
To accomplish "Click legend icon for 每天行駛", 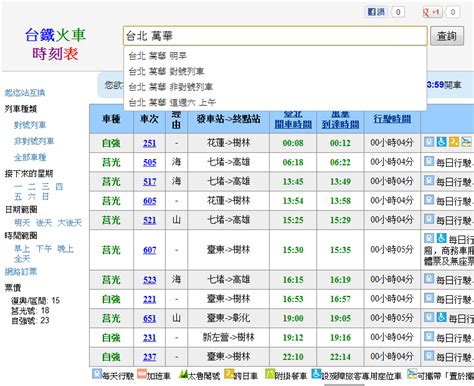I will click(97, 374).
